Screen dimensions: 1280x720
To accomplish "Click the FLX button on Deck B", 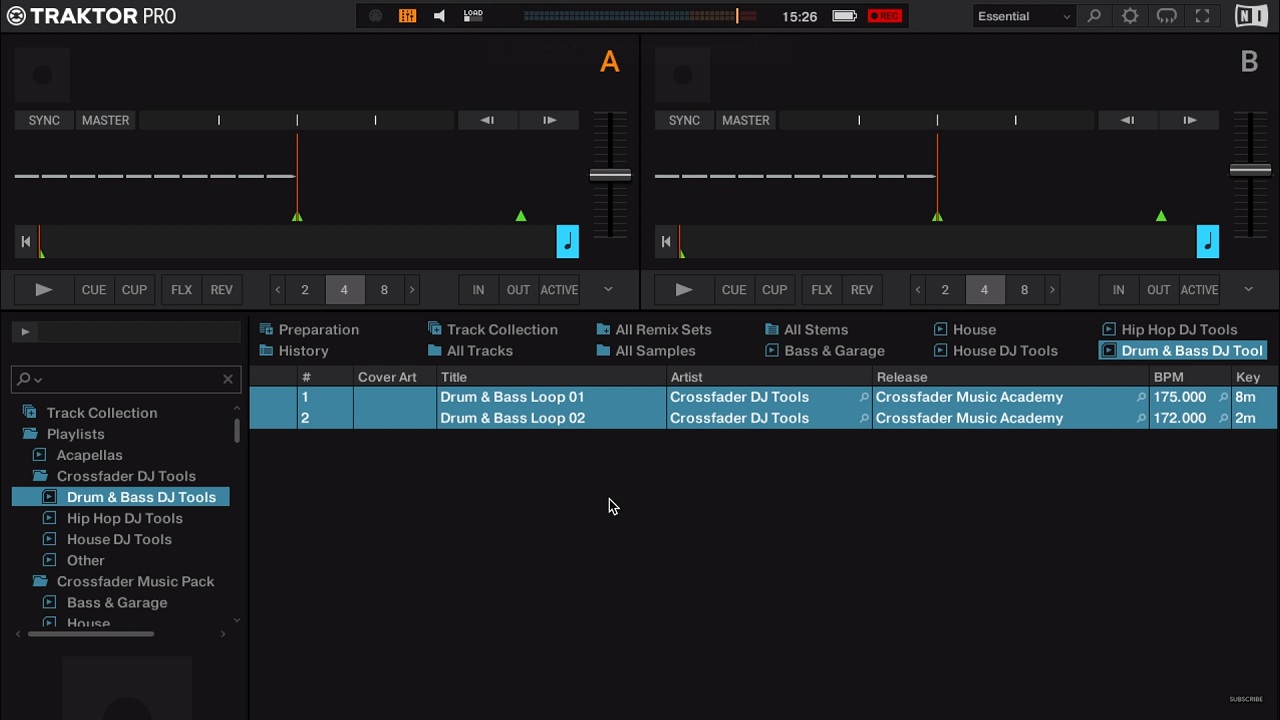I will 821,290.
